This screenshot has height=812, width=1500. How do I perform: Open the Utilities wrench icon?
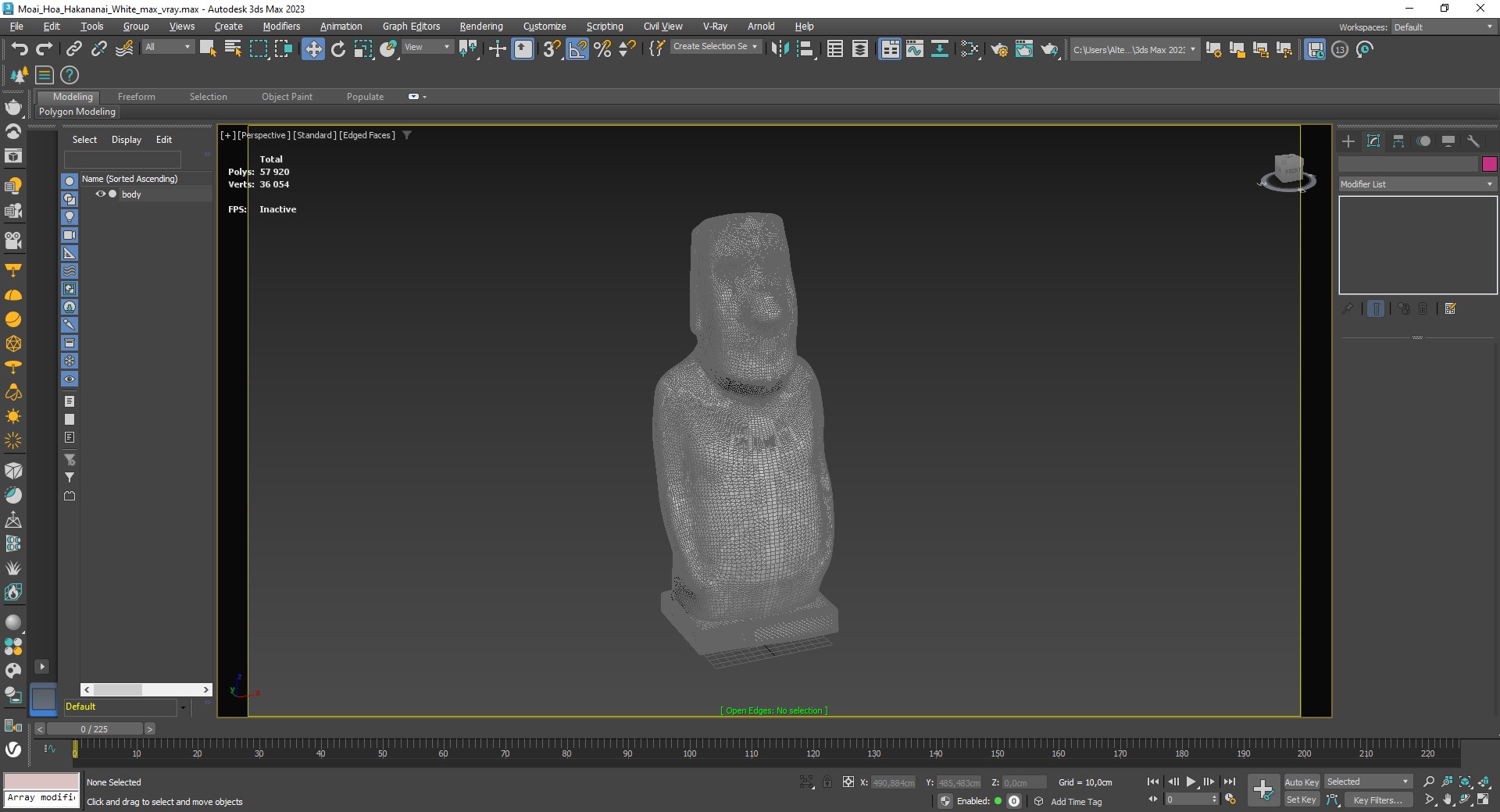coord(1473,141)
